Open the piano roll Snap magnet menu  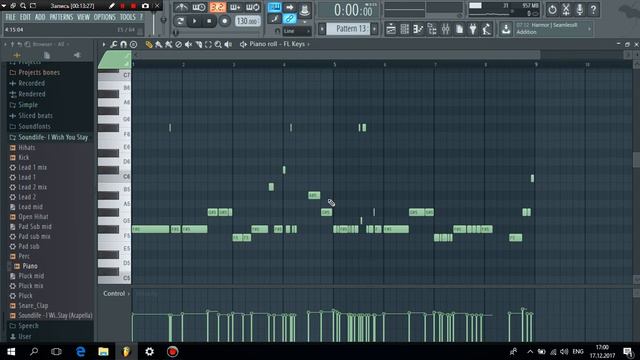point(123,44)
